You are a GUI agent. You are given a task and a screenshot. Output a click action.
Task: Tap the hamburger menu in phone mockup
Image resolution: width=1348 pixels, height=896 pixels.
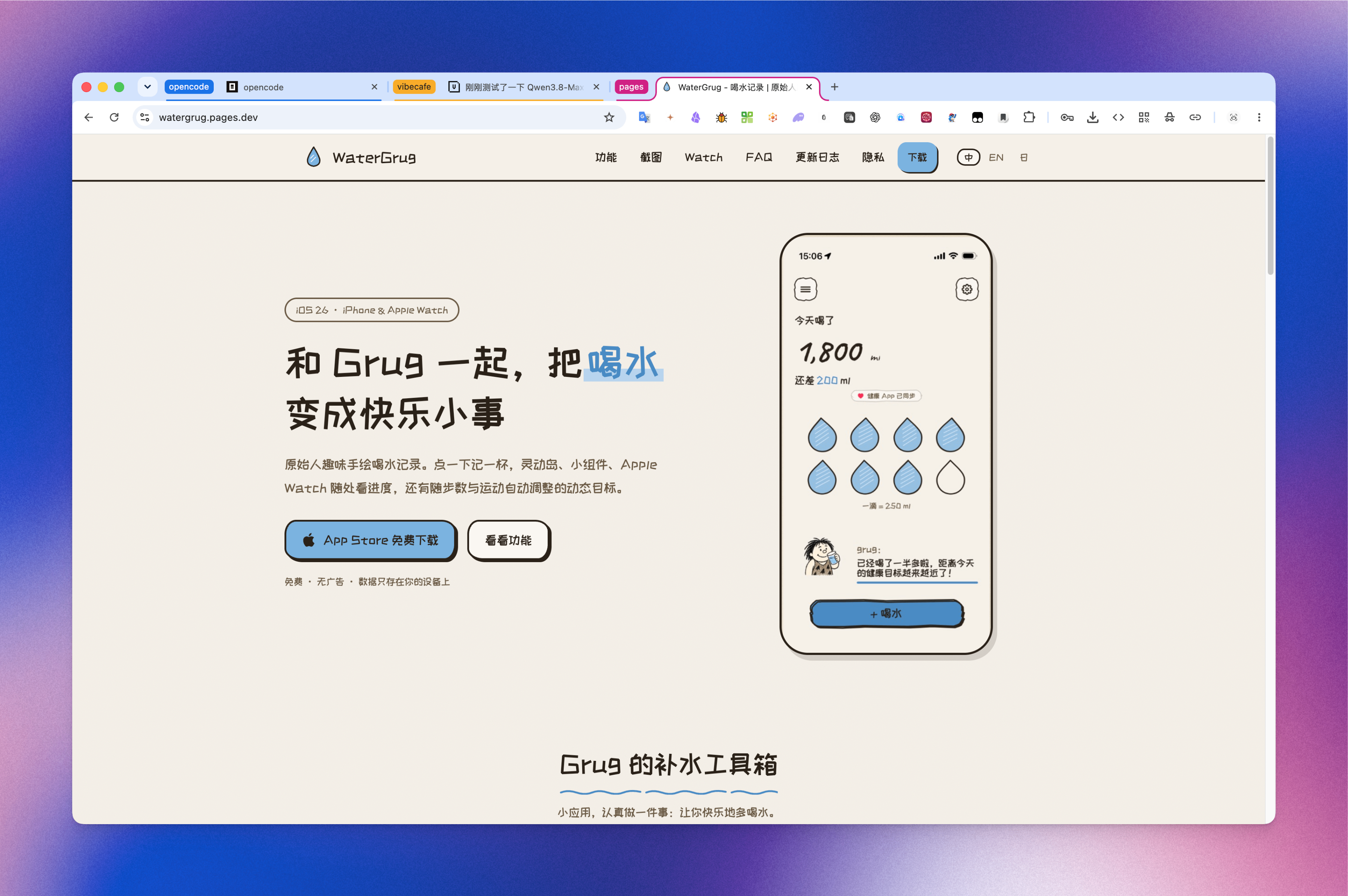(x=805, y=289)
